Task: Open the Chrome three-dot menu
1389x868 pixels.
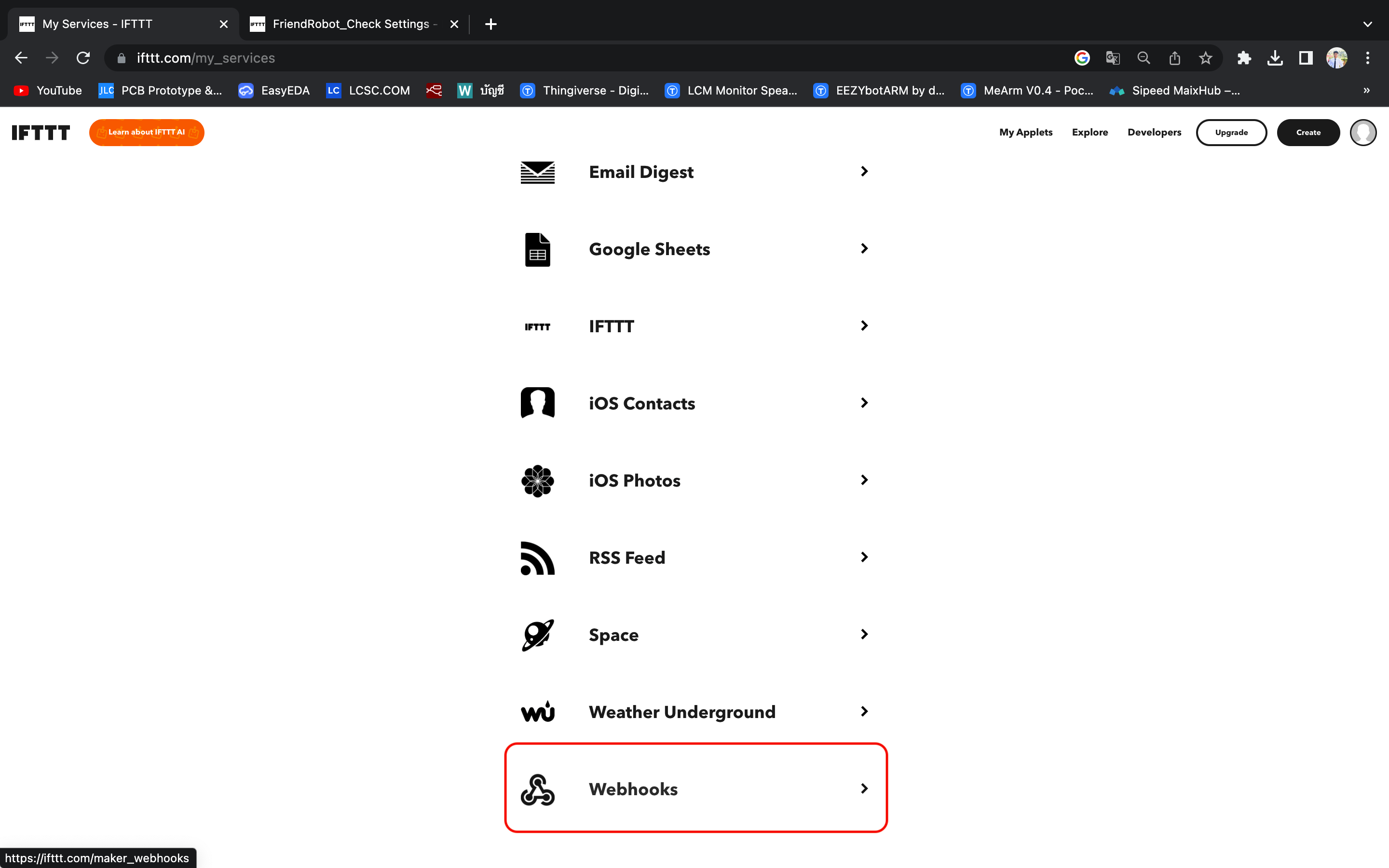Action: point(1368,58)
